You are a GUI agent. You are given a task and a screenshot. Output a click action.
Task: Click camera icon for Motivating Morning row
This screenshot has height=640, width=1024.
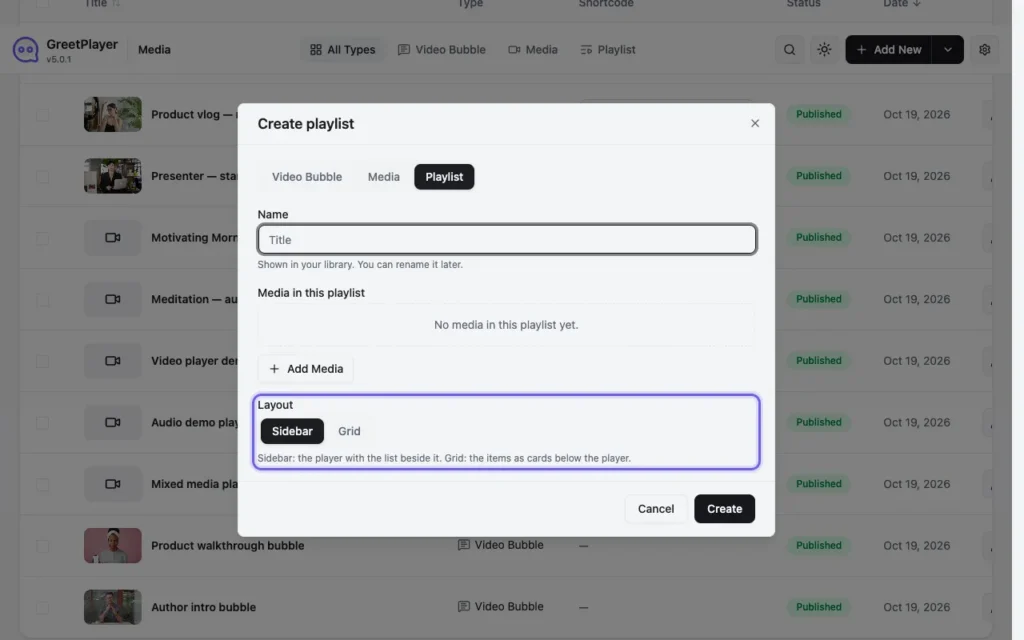(112, 238)
